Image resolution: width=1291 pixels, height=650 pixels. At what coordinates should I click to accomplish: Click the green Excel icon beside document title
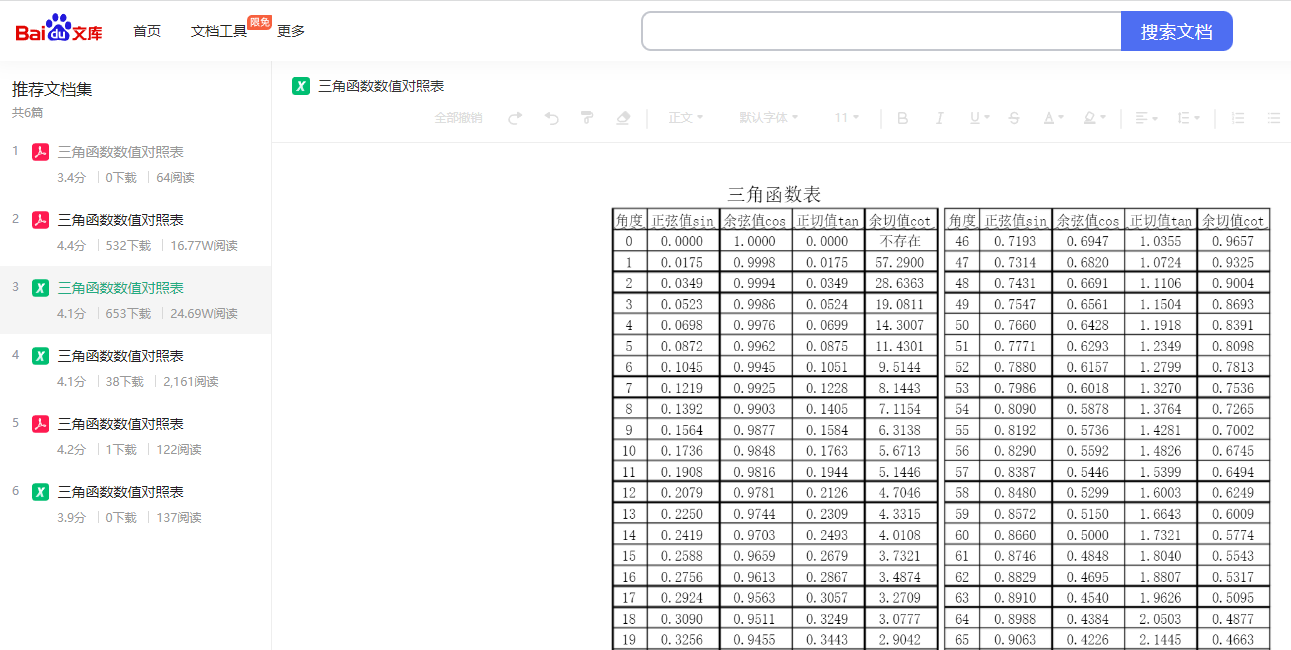[x=301, y=86]
